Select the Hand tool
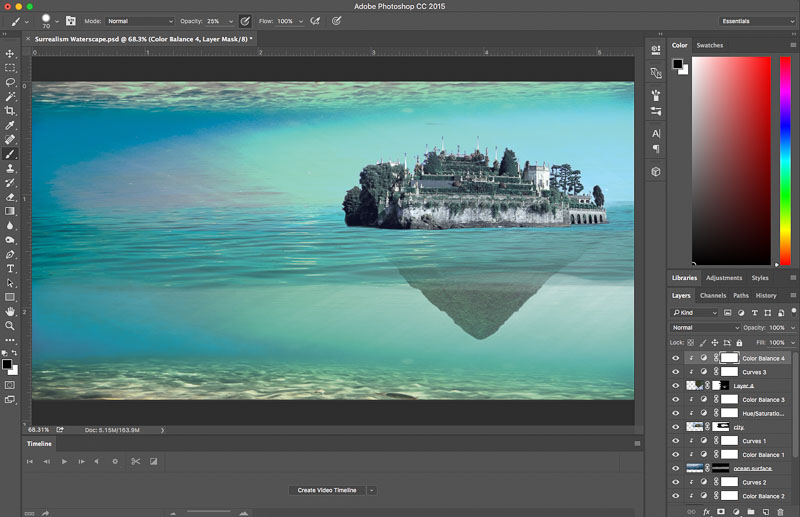 point(10,311)
